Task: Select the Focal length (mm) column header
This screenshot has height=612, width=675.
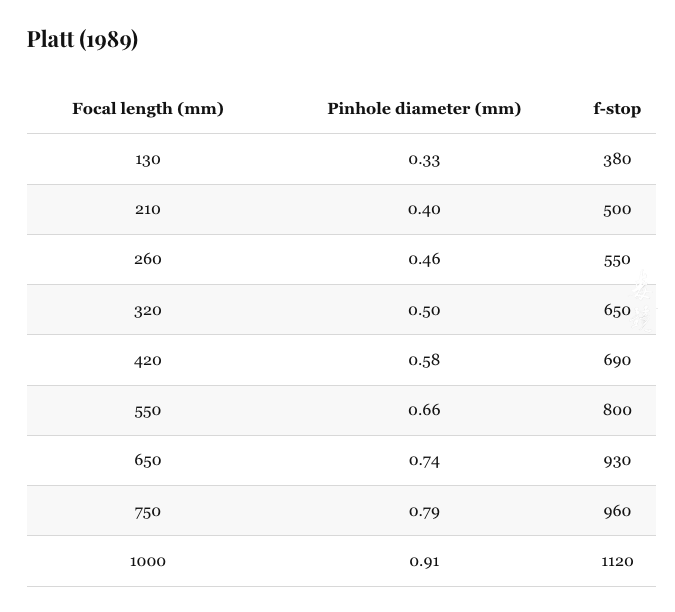Action: coord(148,108)
